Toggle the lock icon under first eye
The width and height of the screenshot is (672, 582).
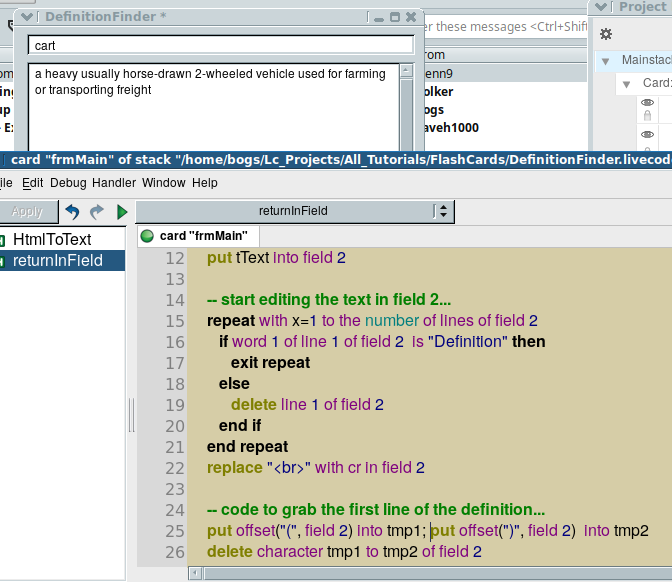pyautogui.click(x=648, y=117)
